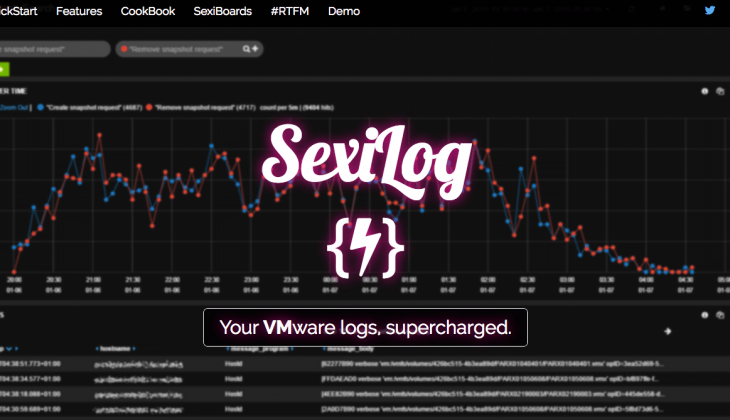The height and width of the screenshot is (420, 730).
Task: Click the plus icon in the Remove snapshot query
Action: coord(255,48)
